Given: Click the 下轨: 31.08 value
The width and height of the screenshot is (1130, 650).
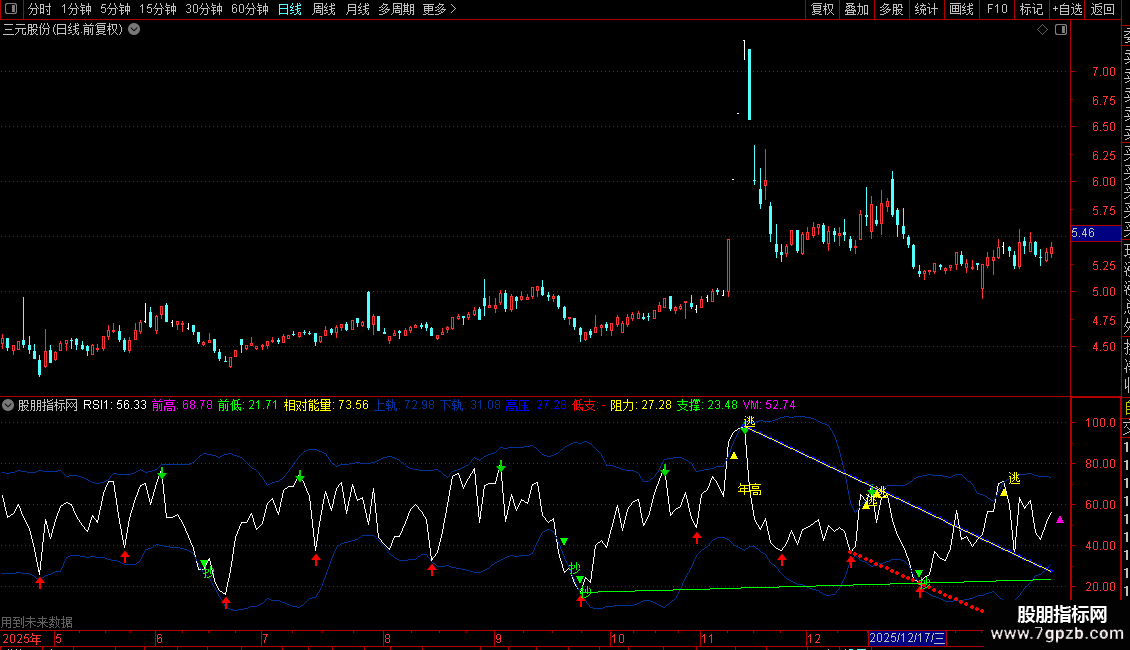Looking at the screenshot, I should pyautogui.click(x=471, y=405).
